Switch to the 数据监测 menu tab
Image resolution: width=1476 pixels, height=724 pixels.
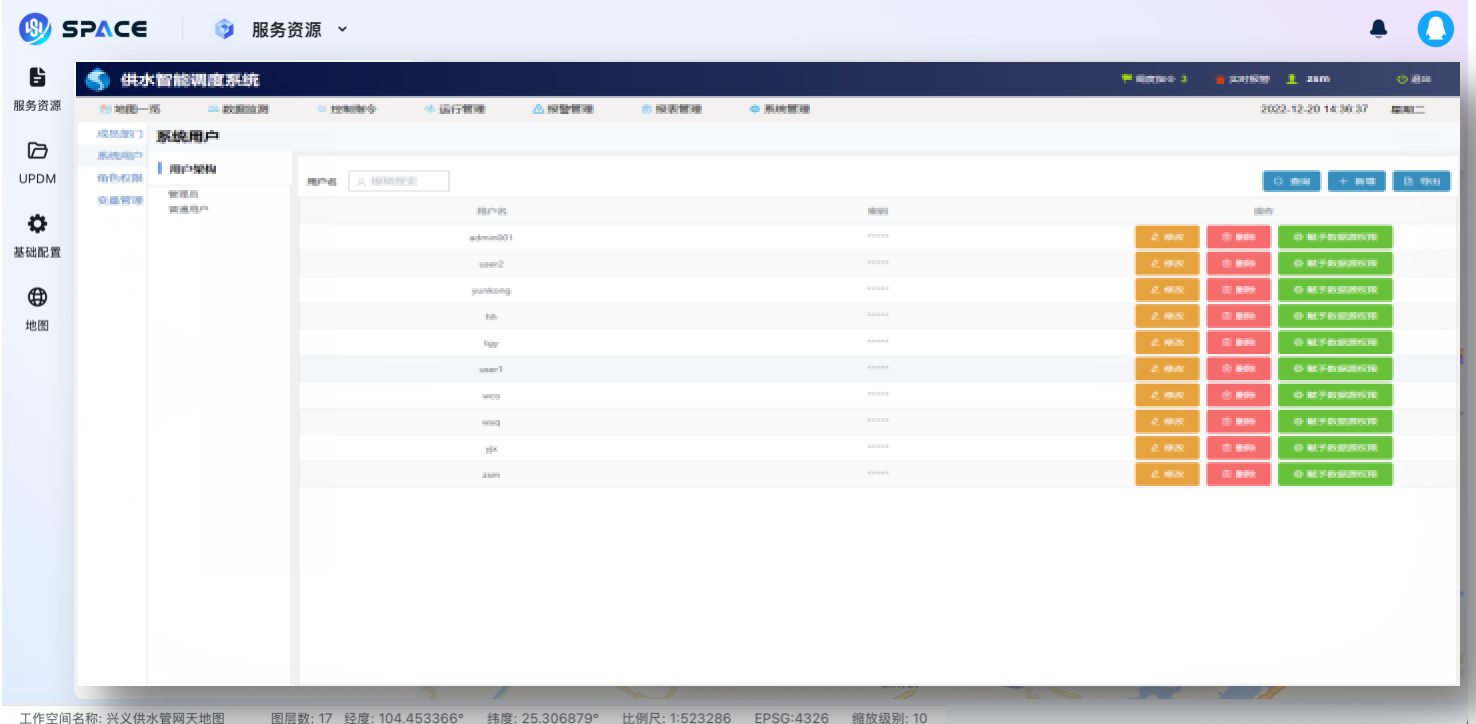click(238, 109)
